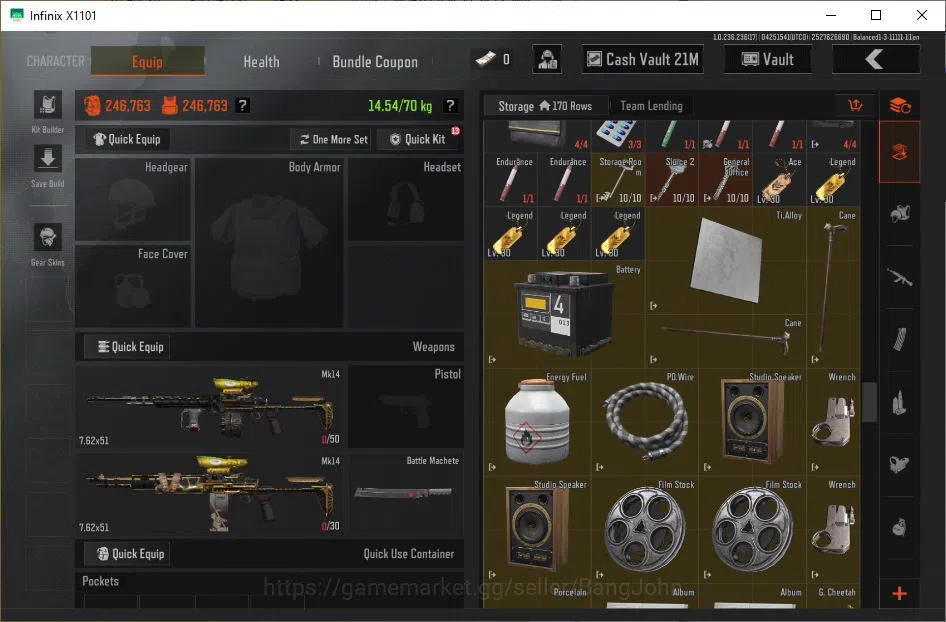Select the upright Cane item
Image resolution: width=946 pixels, height=622 pixels.
tap(834, 287)
